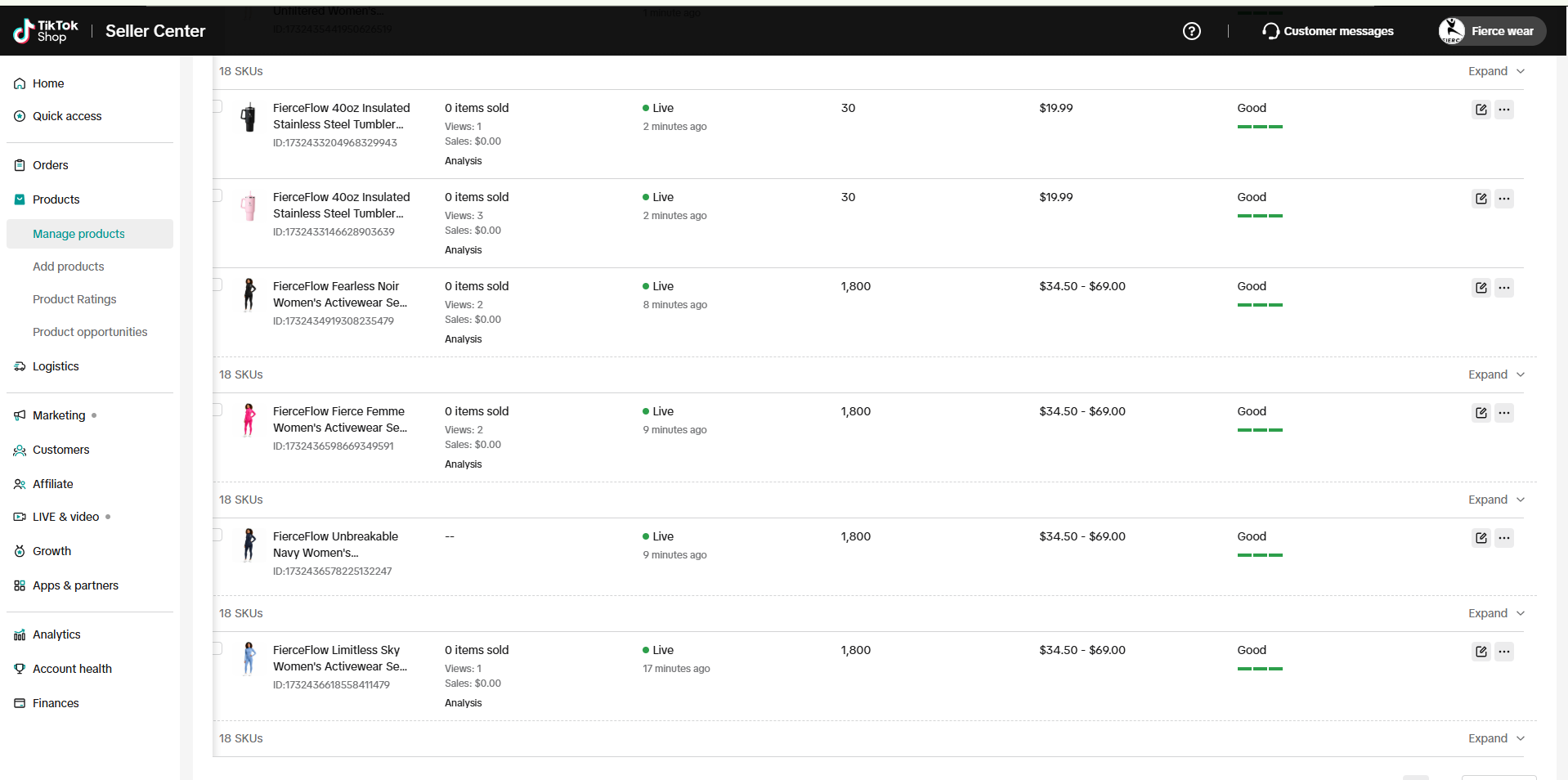Screen dimensions: 1568x780
Task: Select the pink 40oz Tumbler checkbox
Action: pyautogui.click(x=217, y=195)
